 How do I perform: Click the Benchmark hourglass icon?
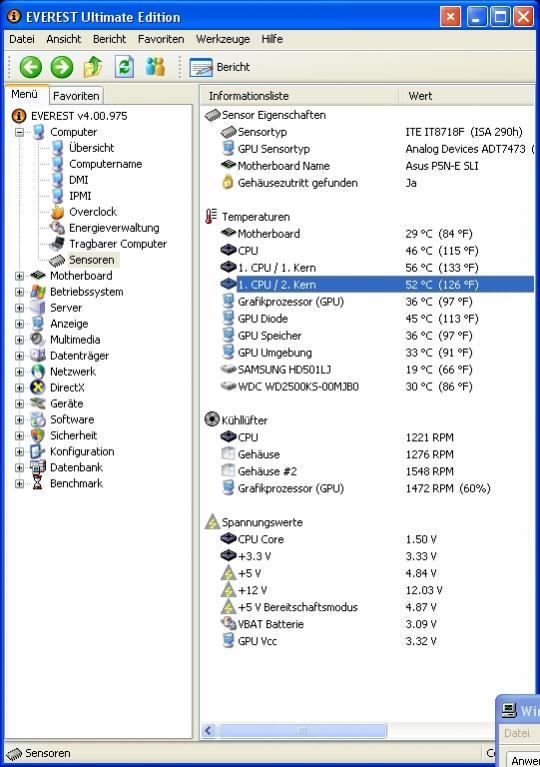pyautogui.click(x=38, y=483)
